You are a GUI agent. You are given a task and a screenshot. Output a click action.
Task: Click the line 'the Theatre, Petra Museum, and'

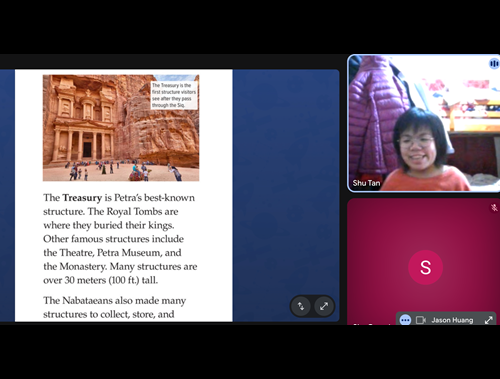(112, 253)
